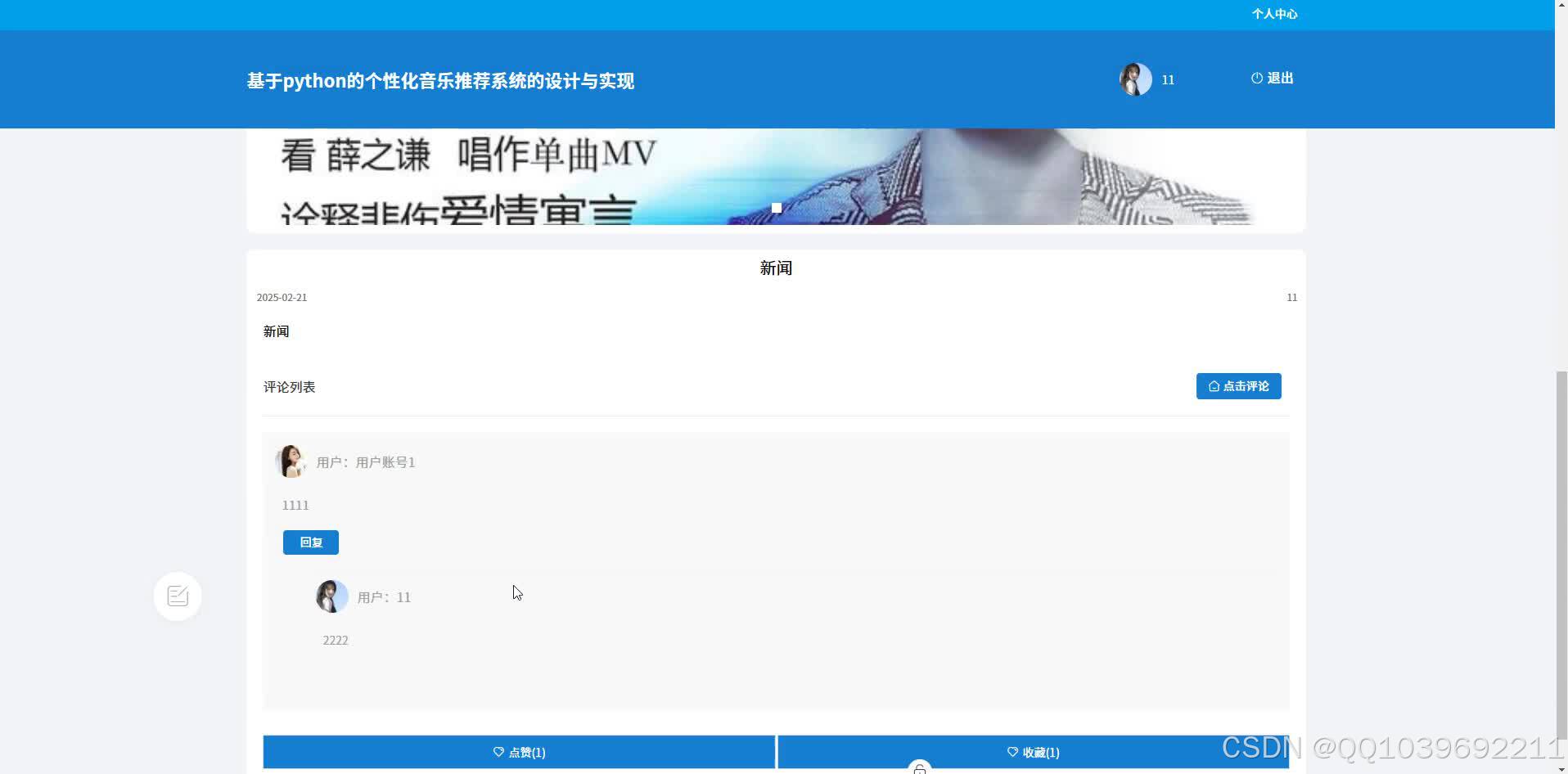
Task: Click the power icon beside 退出
Action: pyautogui.click(x=1256, y=78)
